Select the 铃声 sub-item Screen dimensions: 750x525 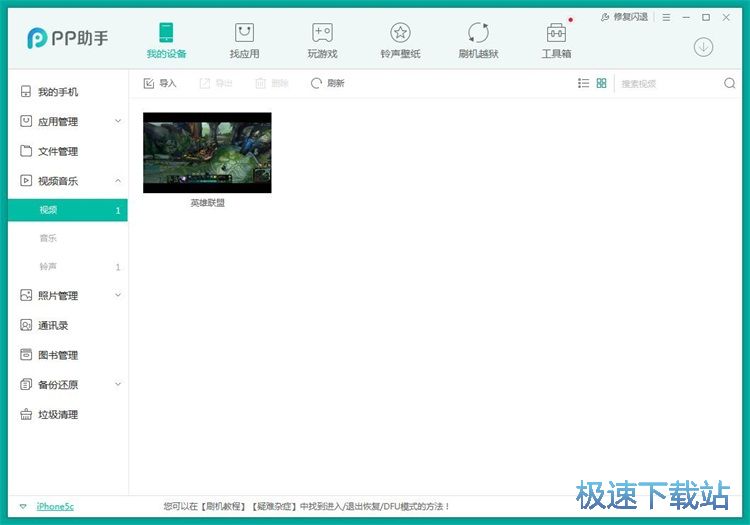(68, 266)
